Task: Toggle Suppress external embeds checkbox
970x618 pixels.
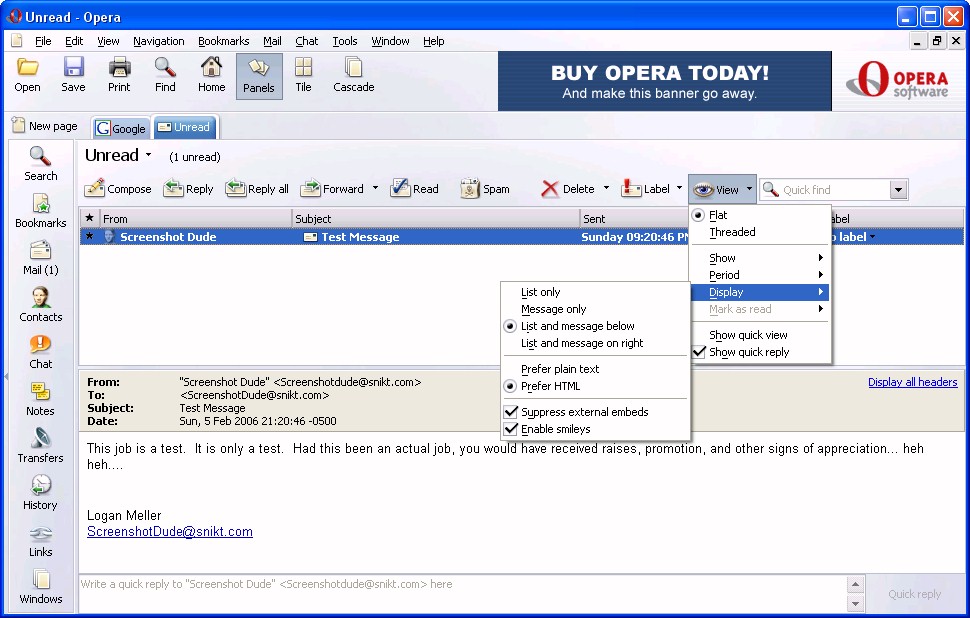Action: 511,412
